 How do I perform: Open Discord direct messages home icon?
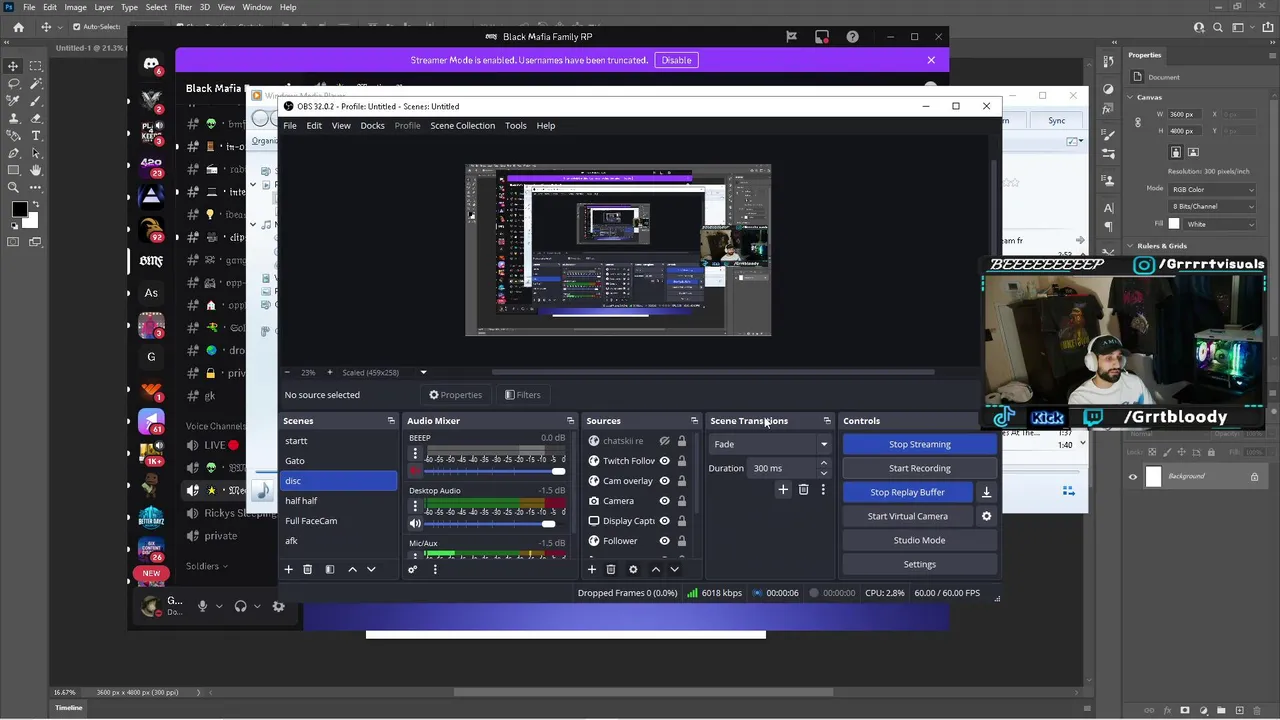pos(151,64)
